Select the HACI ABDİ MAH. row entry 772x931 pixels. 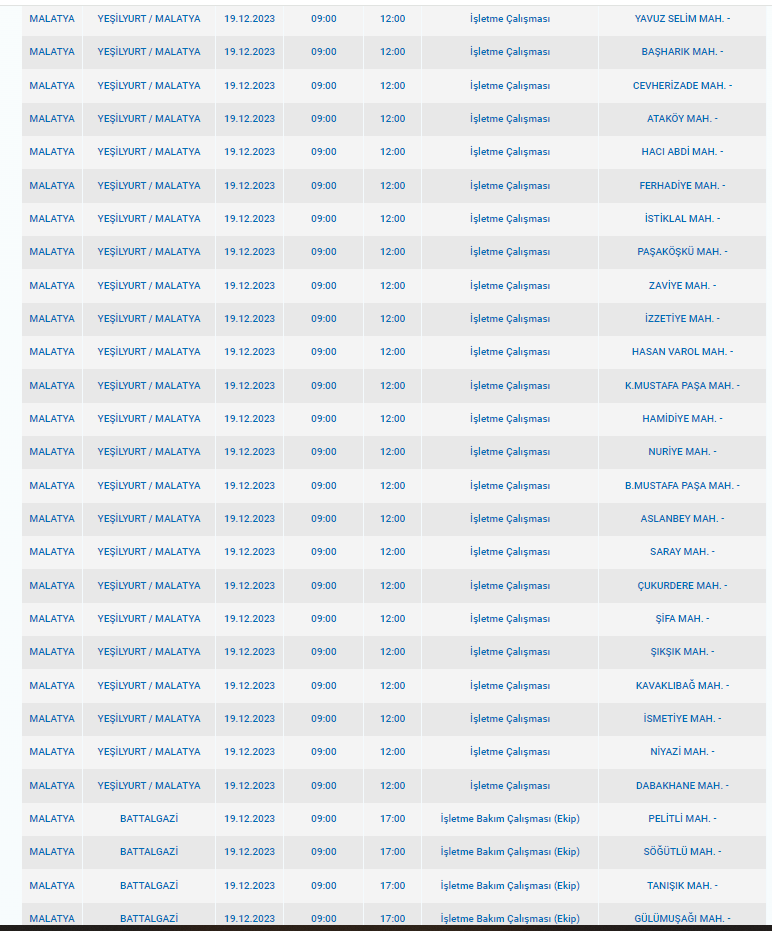(682, 152)
